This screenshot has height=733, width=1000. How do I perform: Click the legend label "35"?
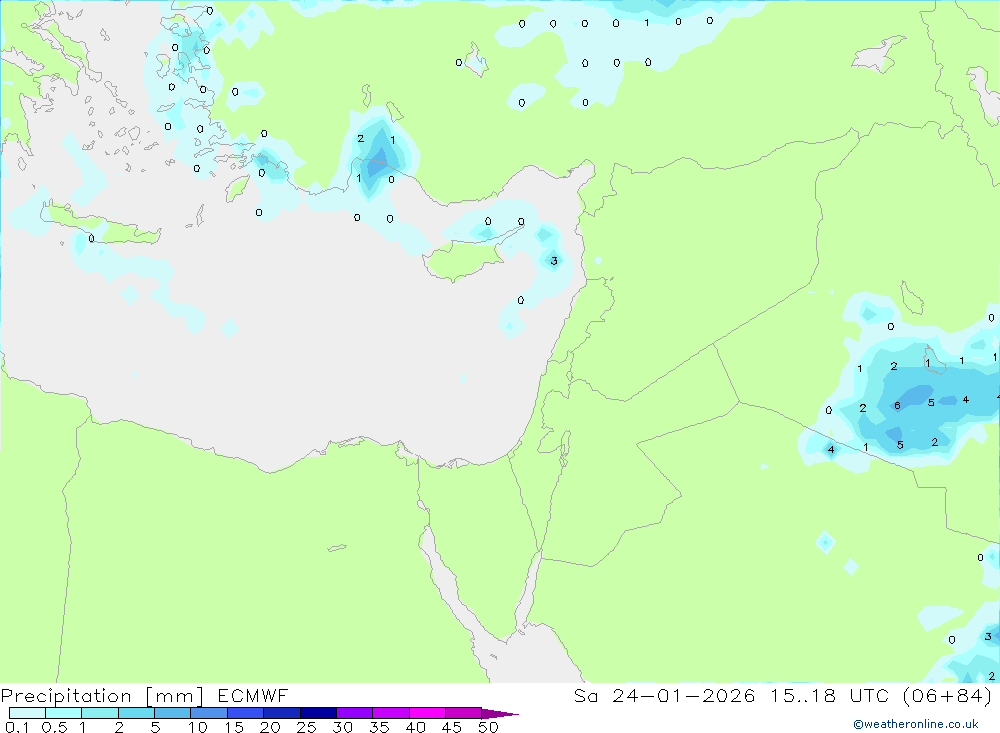[x=379, y=727]
